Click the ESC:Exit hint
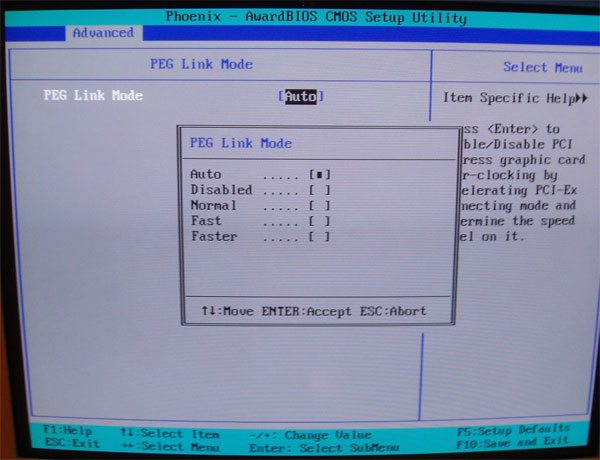 73,443
